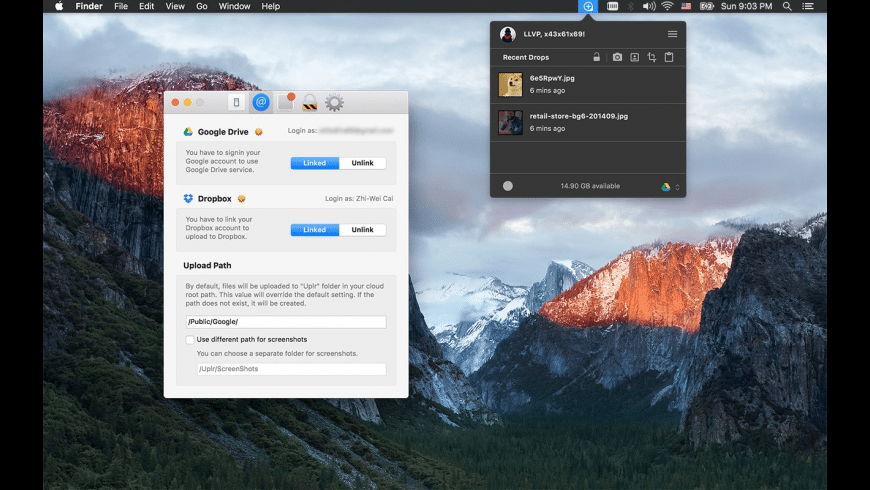
Task: Click the Sun 9:03 PM clock
Action: [x=746, y=6]
